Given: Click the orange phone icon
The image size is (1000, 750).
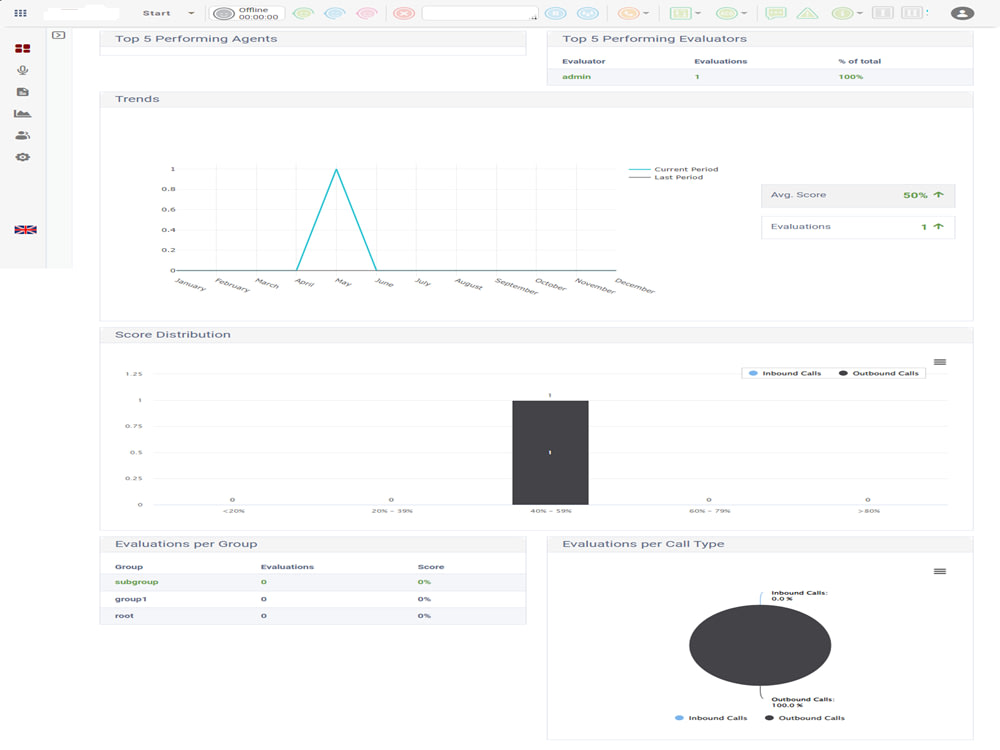Looking at the screenshot, I should click(628, 13).
